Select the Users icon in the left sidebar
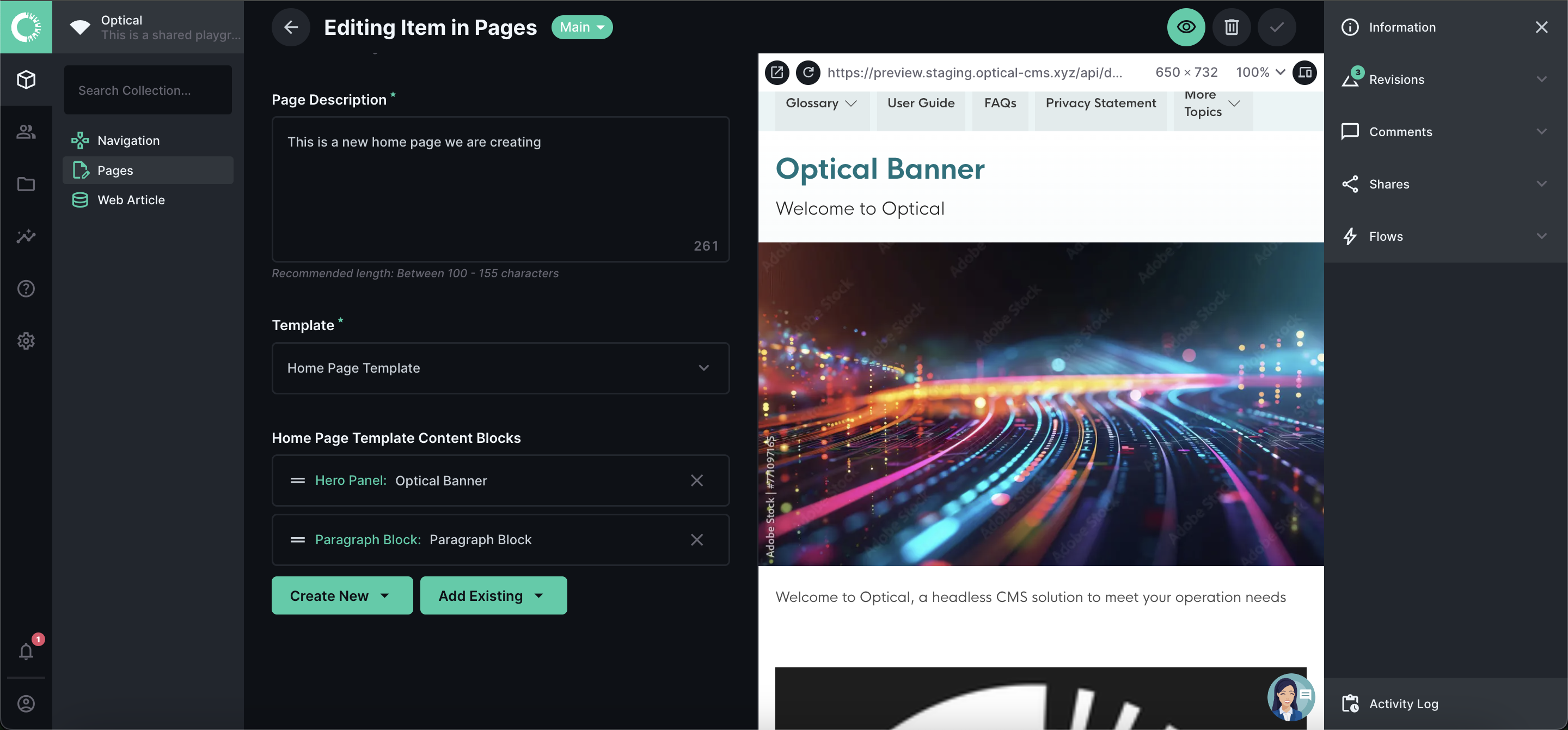Viewport: 1568px width, 730px height. (26, 131)
